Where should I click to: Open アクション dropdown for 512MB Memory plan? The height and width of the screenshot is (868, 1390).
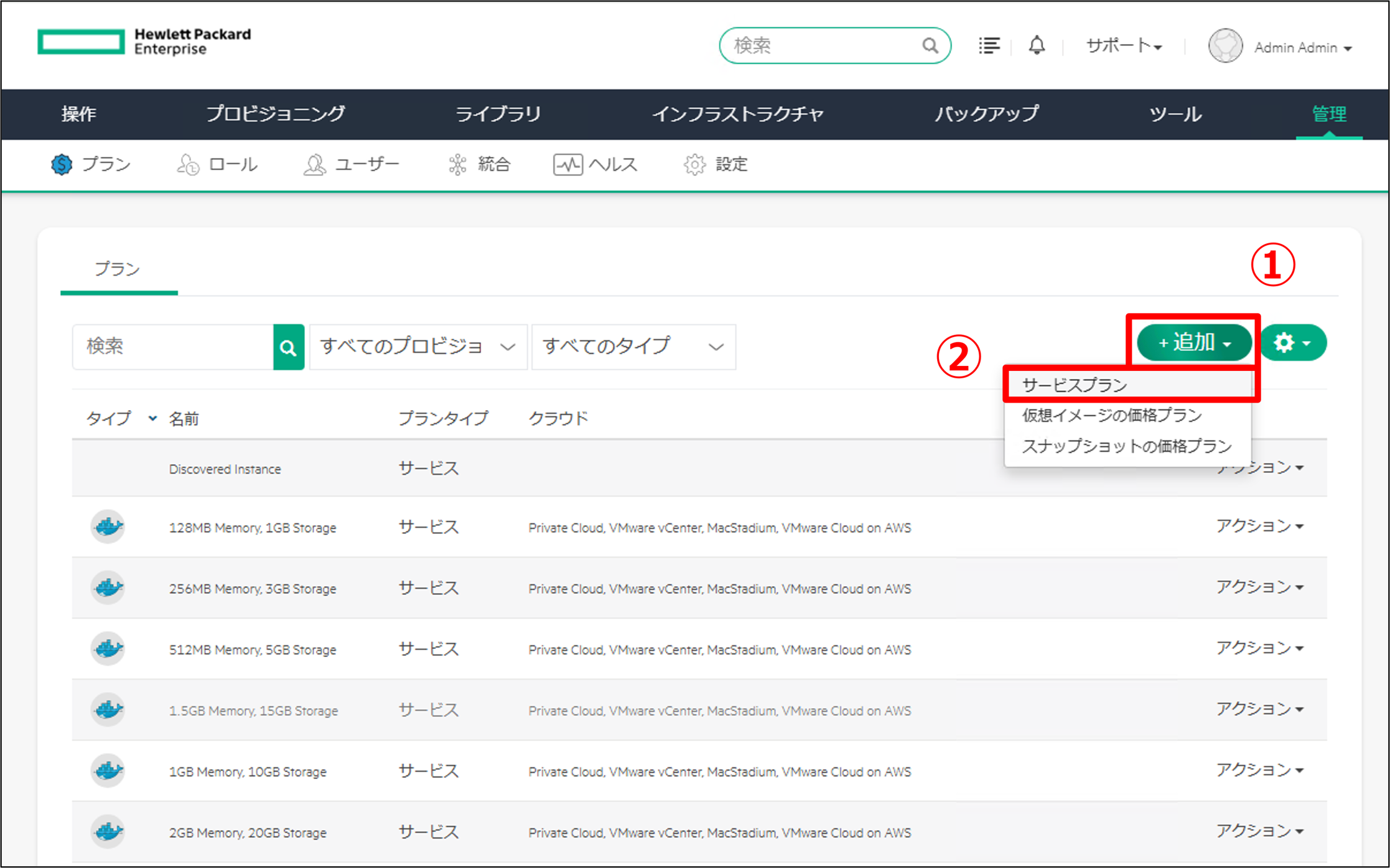1259,648
